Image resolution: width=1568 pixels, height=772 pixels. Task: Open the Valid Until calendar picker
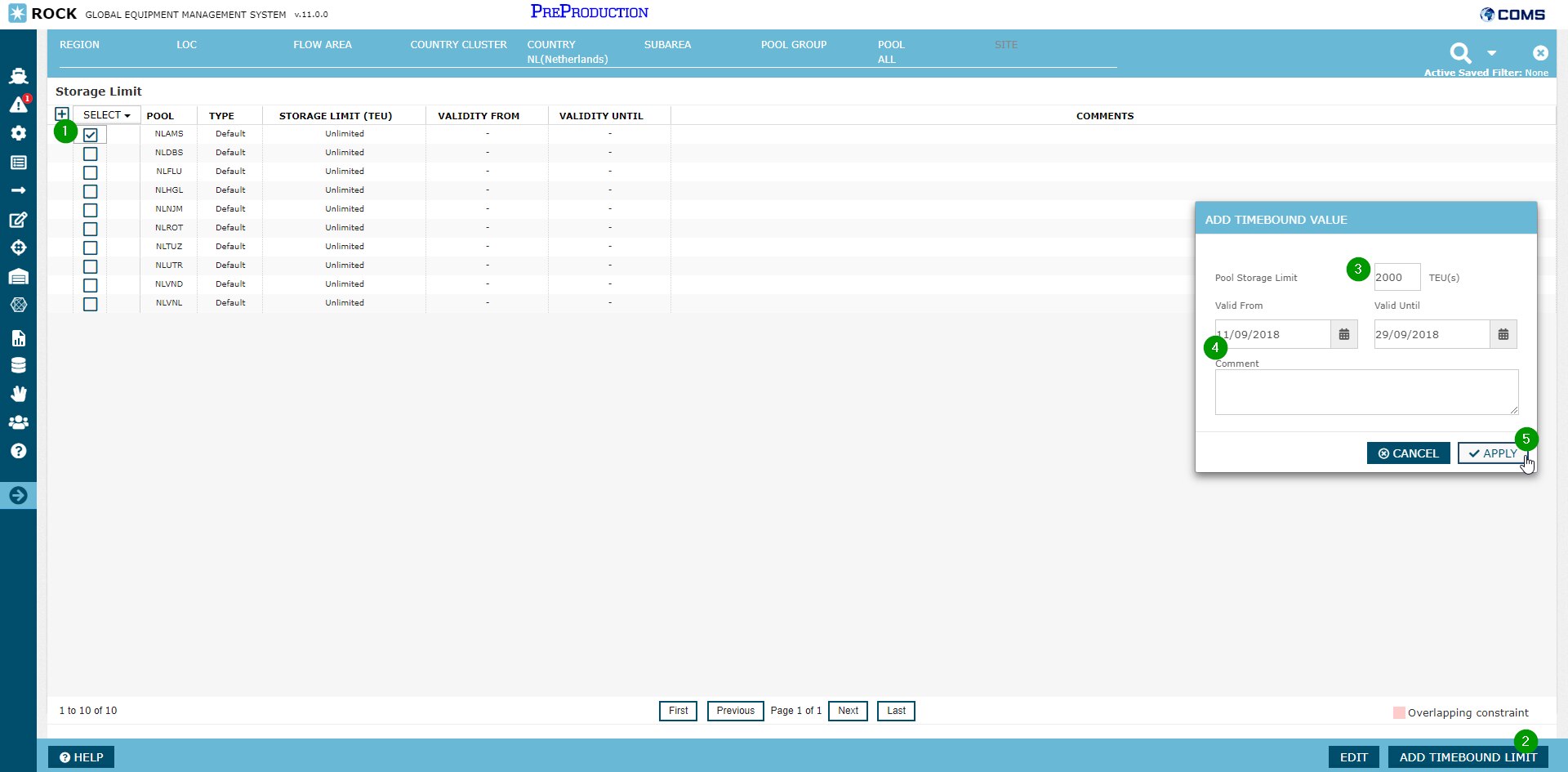click(1503, 335)
